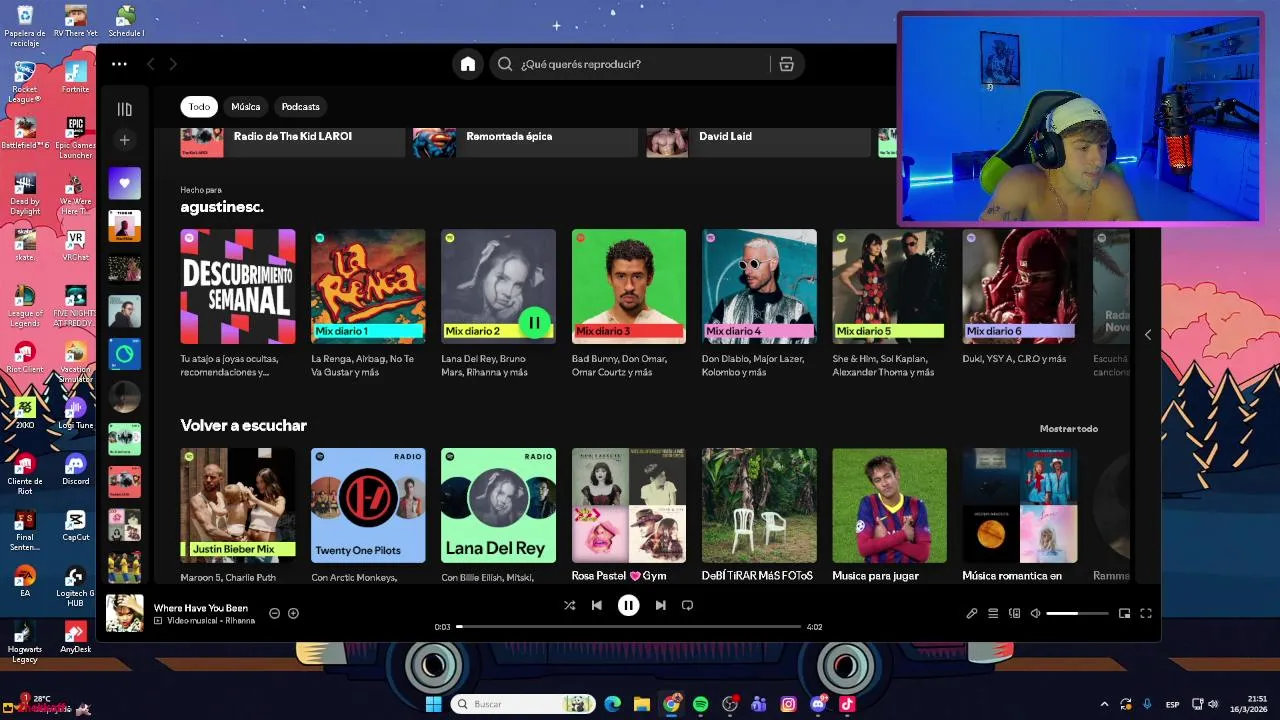
Task: Open Mix diario 3 Bad Bunny cover
Action: tap(629, 286)
